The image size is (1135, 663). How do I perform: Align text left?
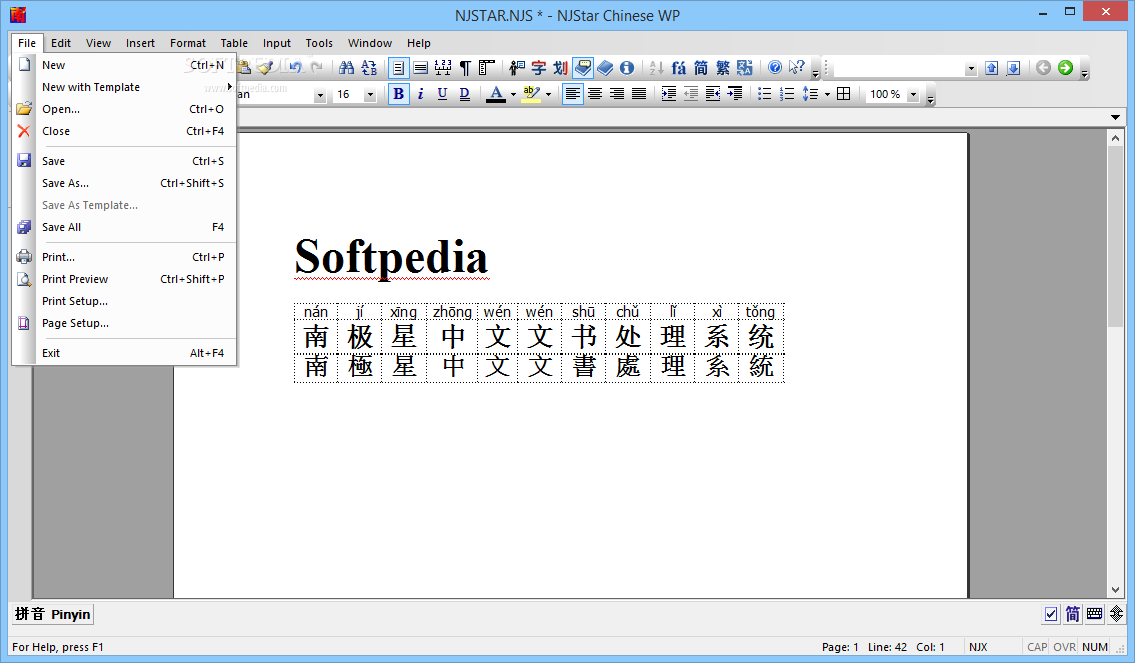tap(573, 94)
